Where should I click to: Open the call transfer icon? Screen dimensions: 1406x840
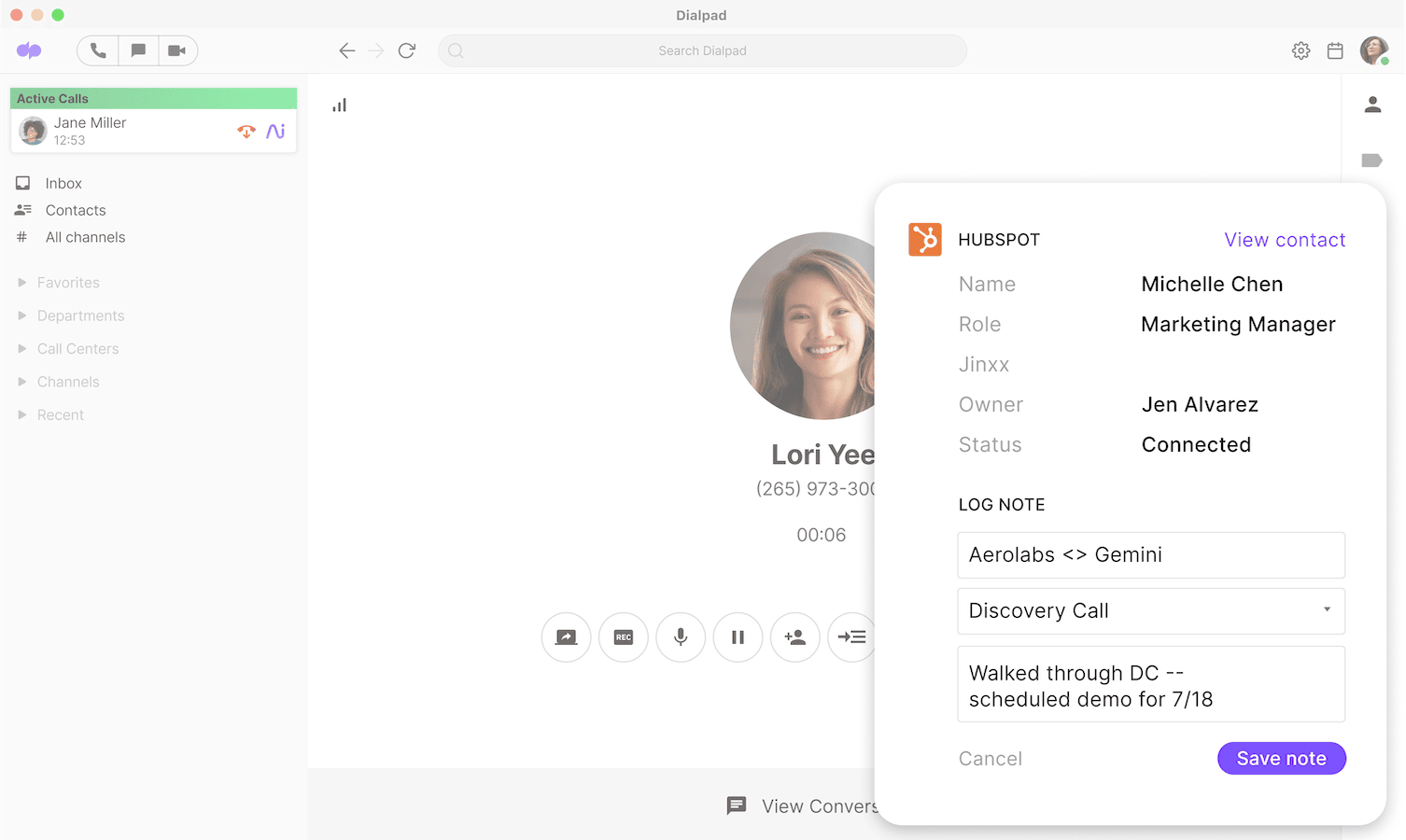pos(851,637)
